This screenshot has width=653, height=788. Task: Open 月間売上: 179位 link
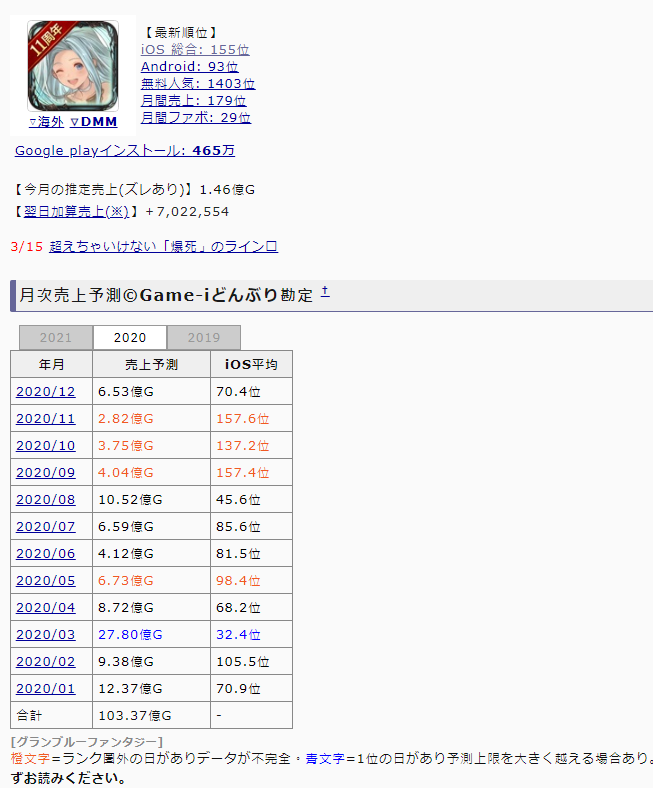pyautogui.click(x=194, y=101)
